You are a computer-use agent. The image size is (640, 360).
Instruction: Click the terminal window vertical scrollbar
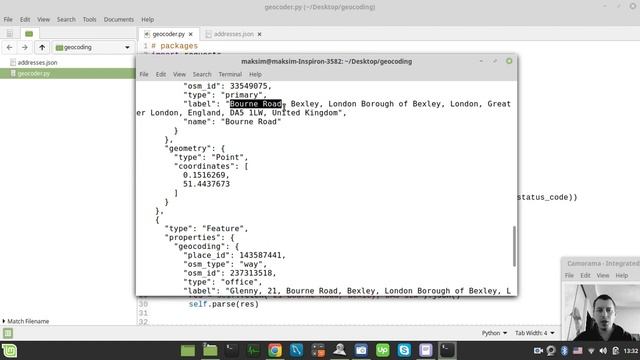point(514,247)
